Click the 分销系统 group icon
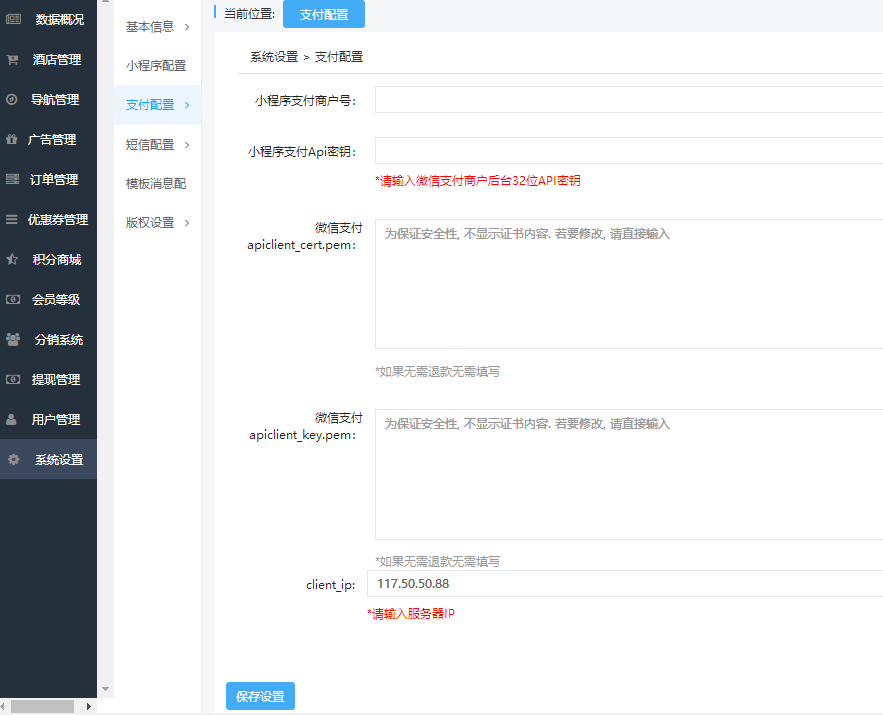The image size is (883, 715). click(13, 339)
